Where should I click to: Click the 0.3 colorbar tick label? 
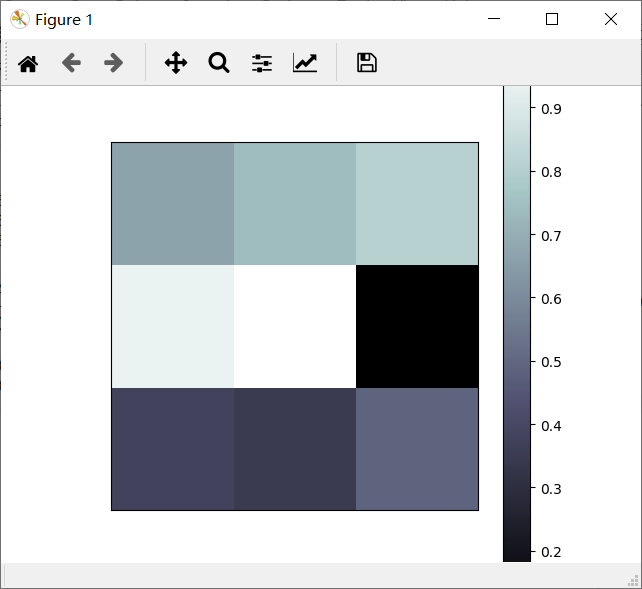[551, 489]
